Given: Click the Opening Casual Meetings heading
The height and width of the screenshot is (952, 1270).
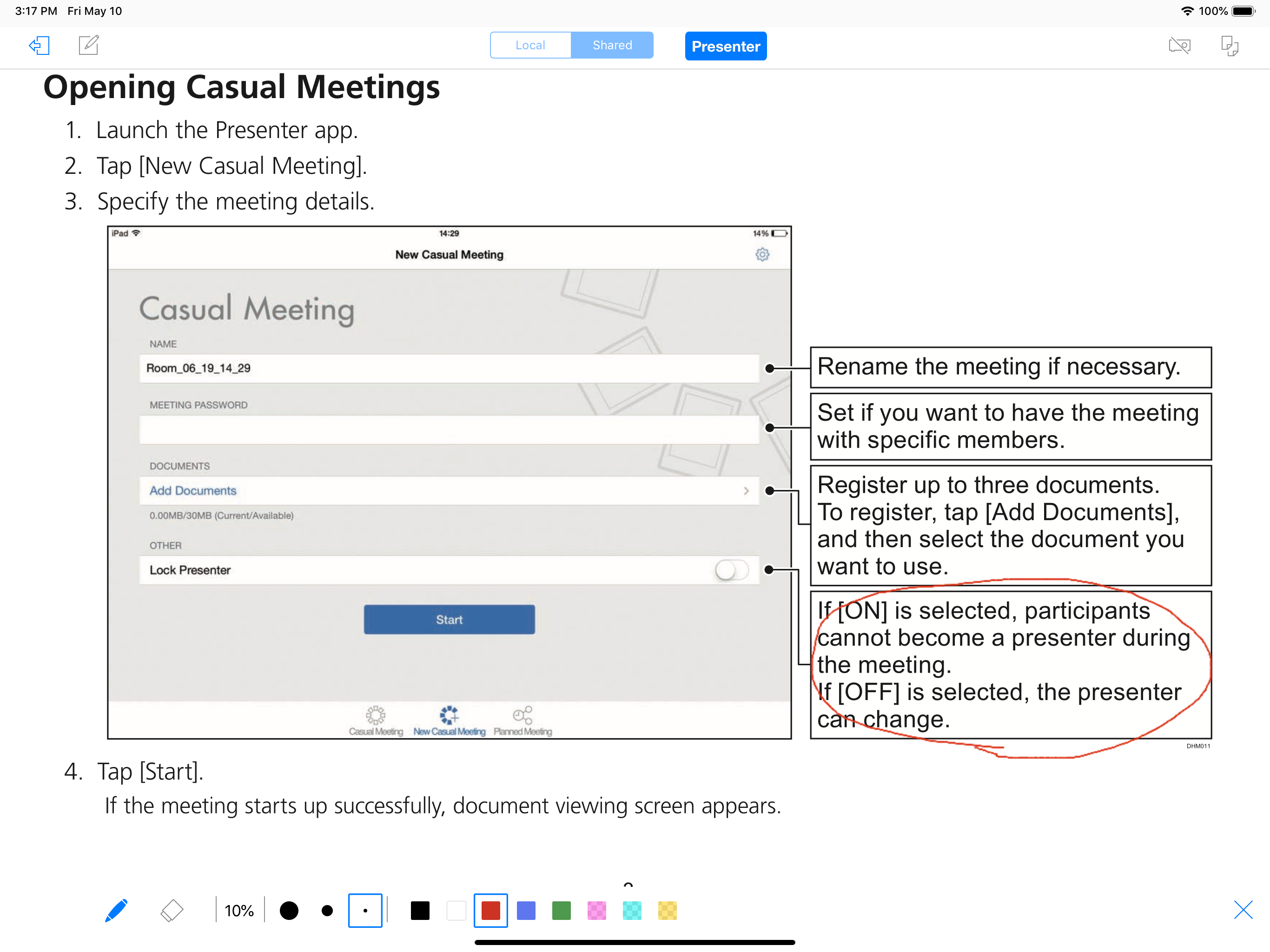Looking at the screenshot, I should pyautogui.click(x=242, y=87).
